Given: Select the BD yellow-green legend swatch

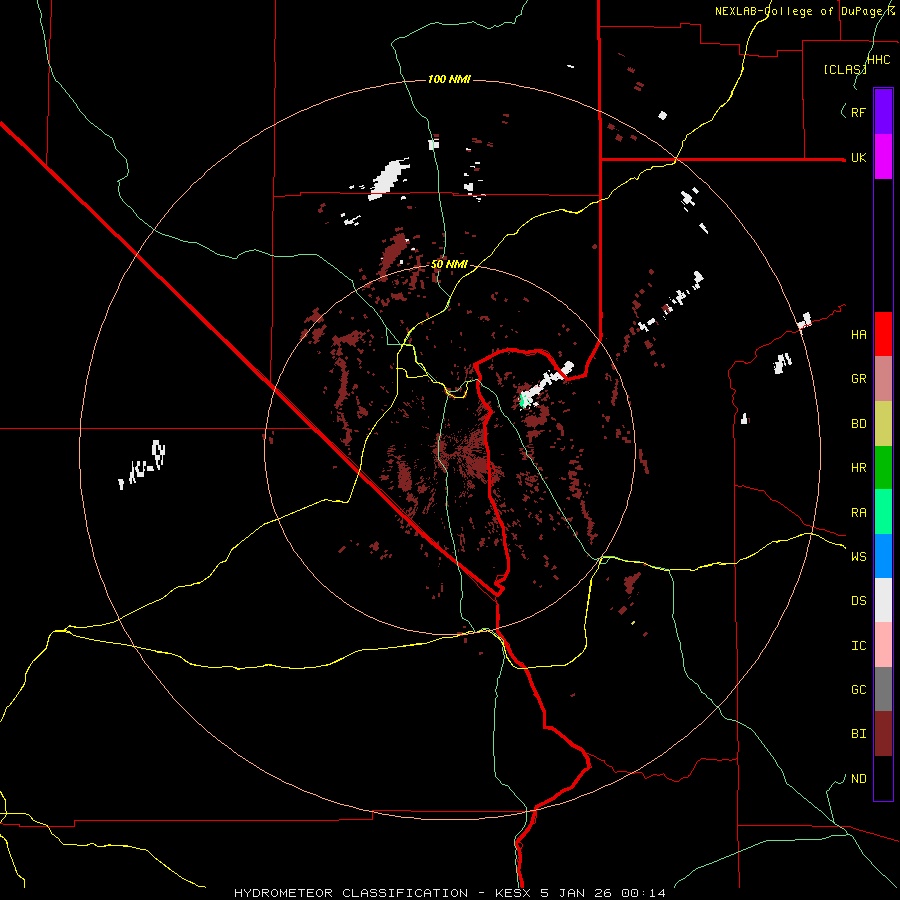Looking at the screenshot, I should click(x=883, y=423).
